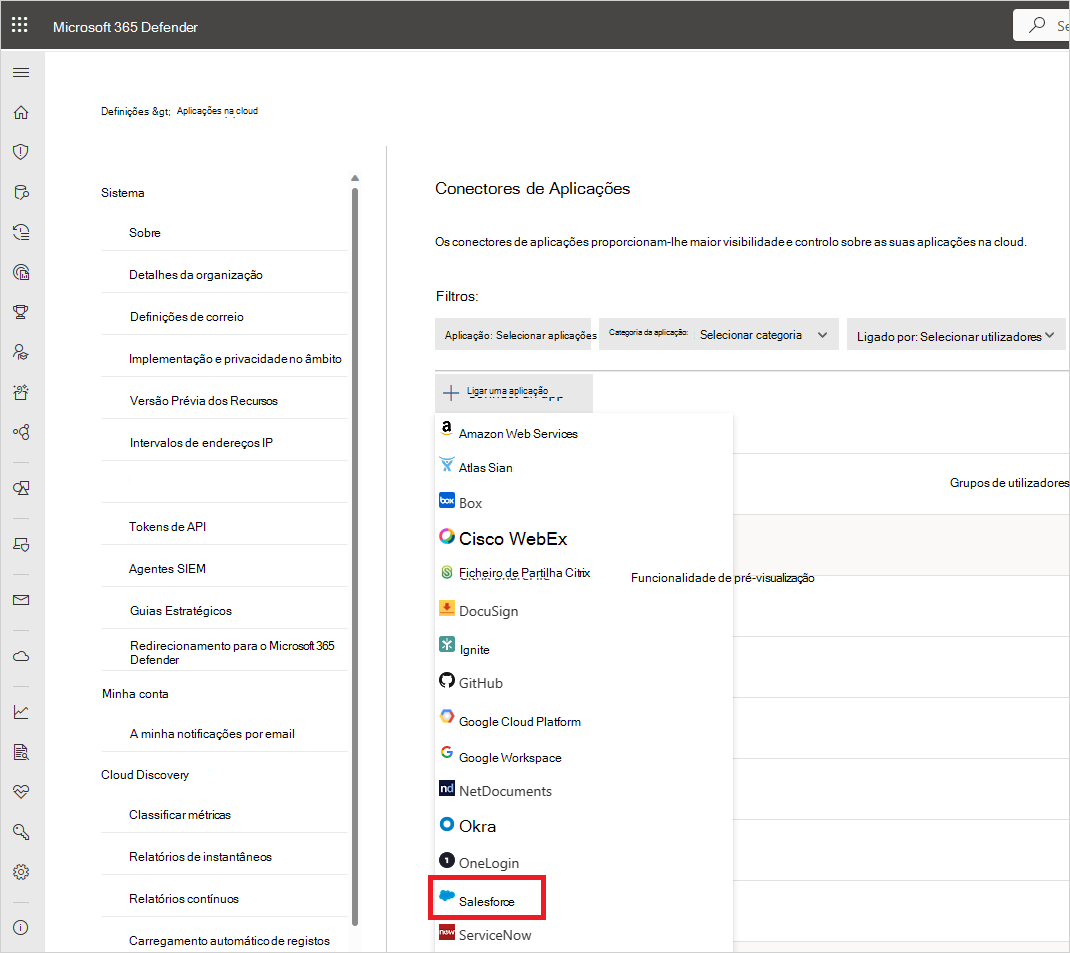Open Permissions using the key icon
The image size is (1070, 953).
pyautogui.click(x=21, y=831)
